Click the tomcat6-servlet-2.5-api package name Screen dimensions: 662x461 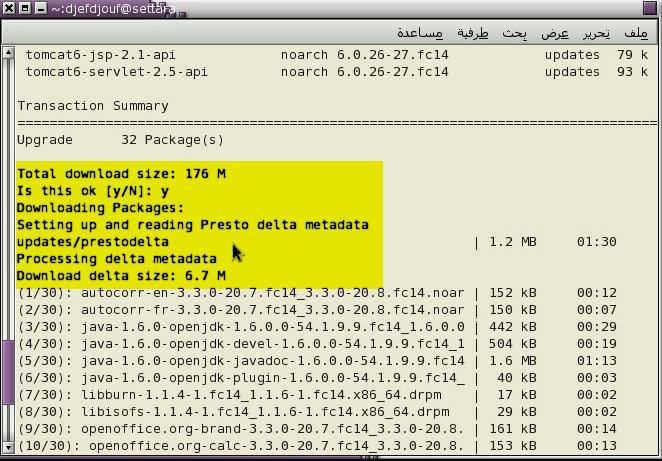117,72
